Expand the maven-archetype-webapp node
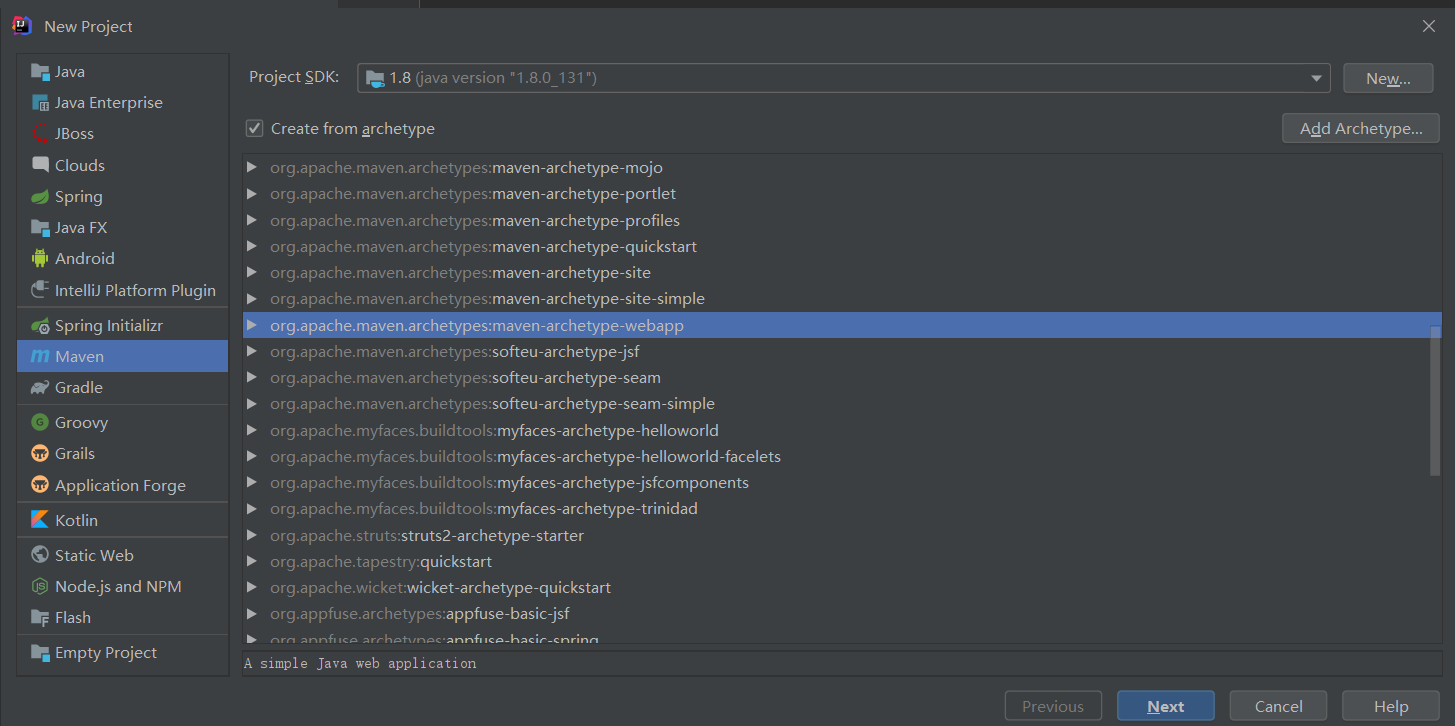The width and height of the screenshot is (1455, 726). click(252, 325)
